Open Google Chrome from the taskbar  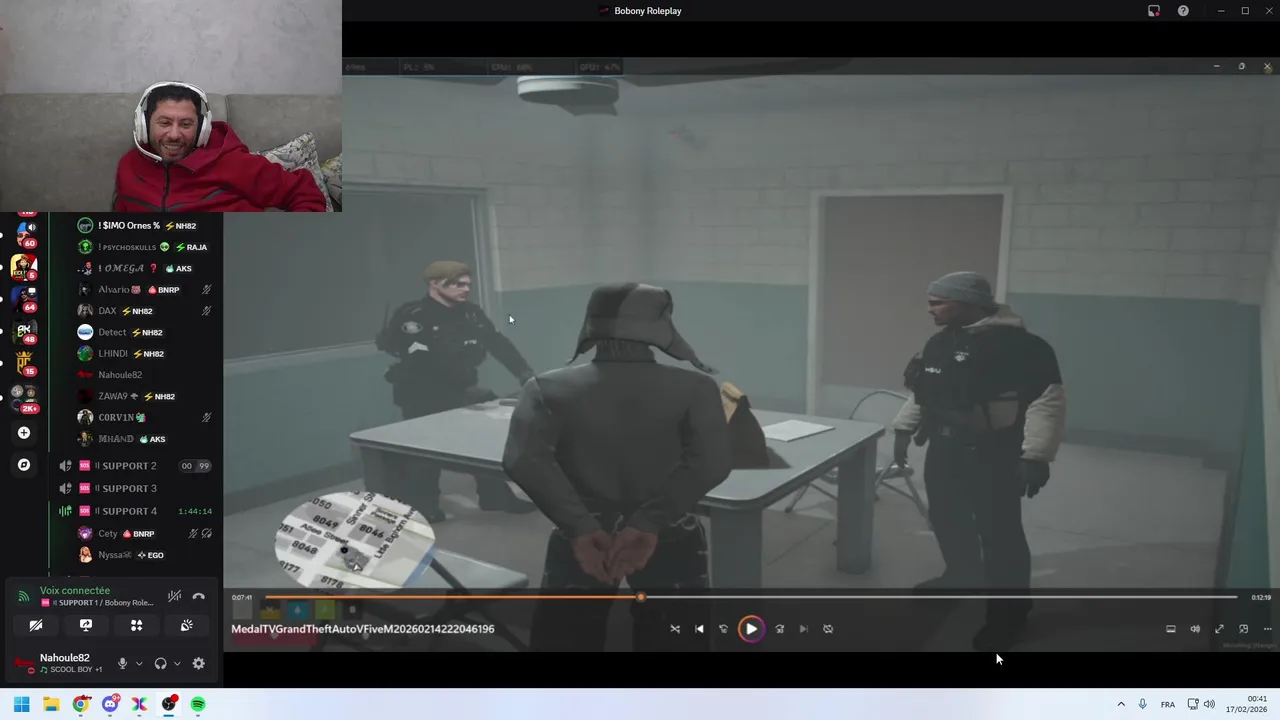[80, 704]
